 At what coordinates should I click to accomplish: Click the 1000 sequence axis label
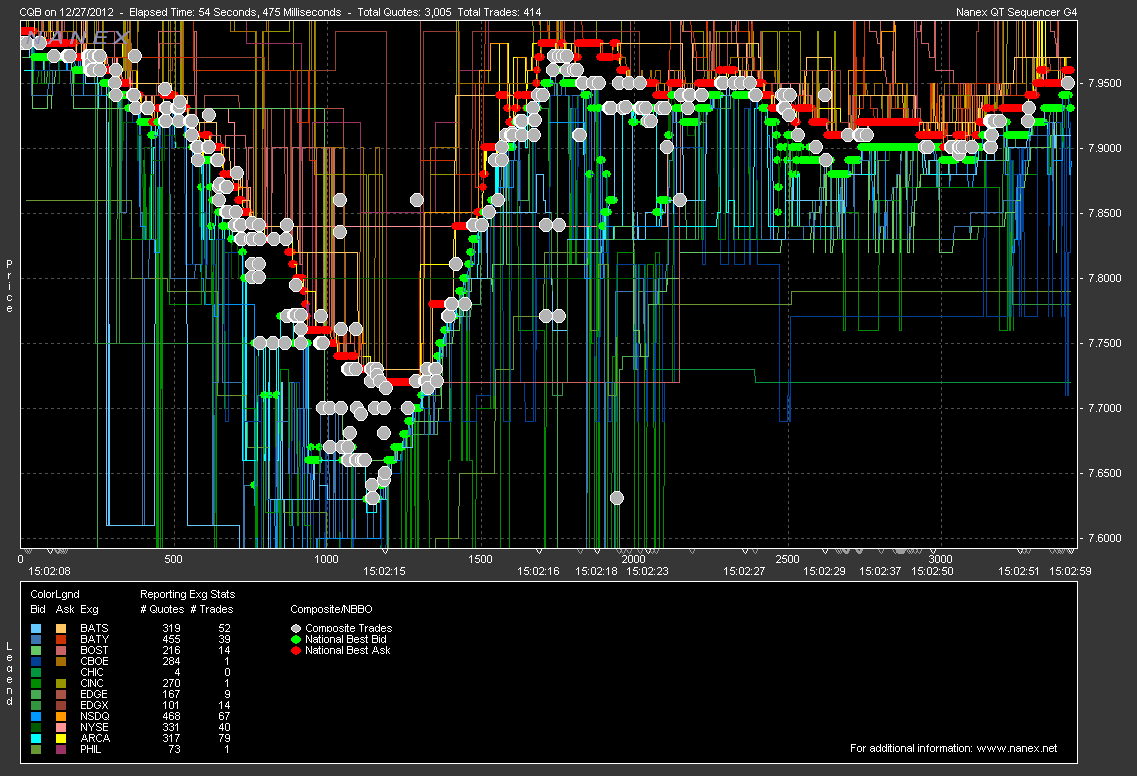tap(326, 559)
